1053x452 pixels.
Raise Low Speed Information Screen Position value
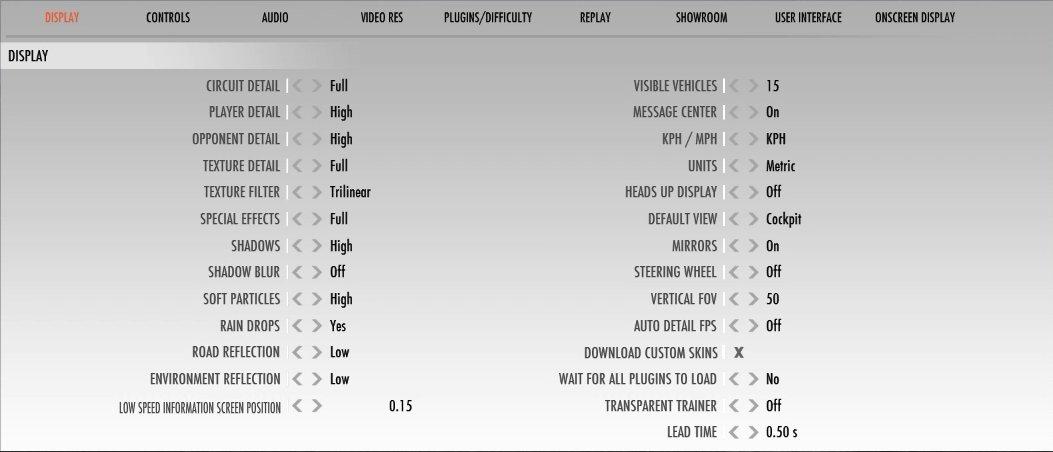317,406
